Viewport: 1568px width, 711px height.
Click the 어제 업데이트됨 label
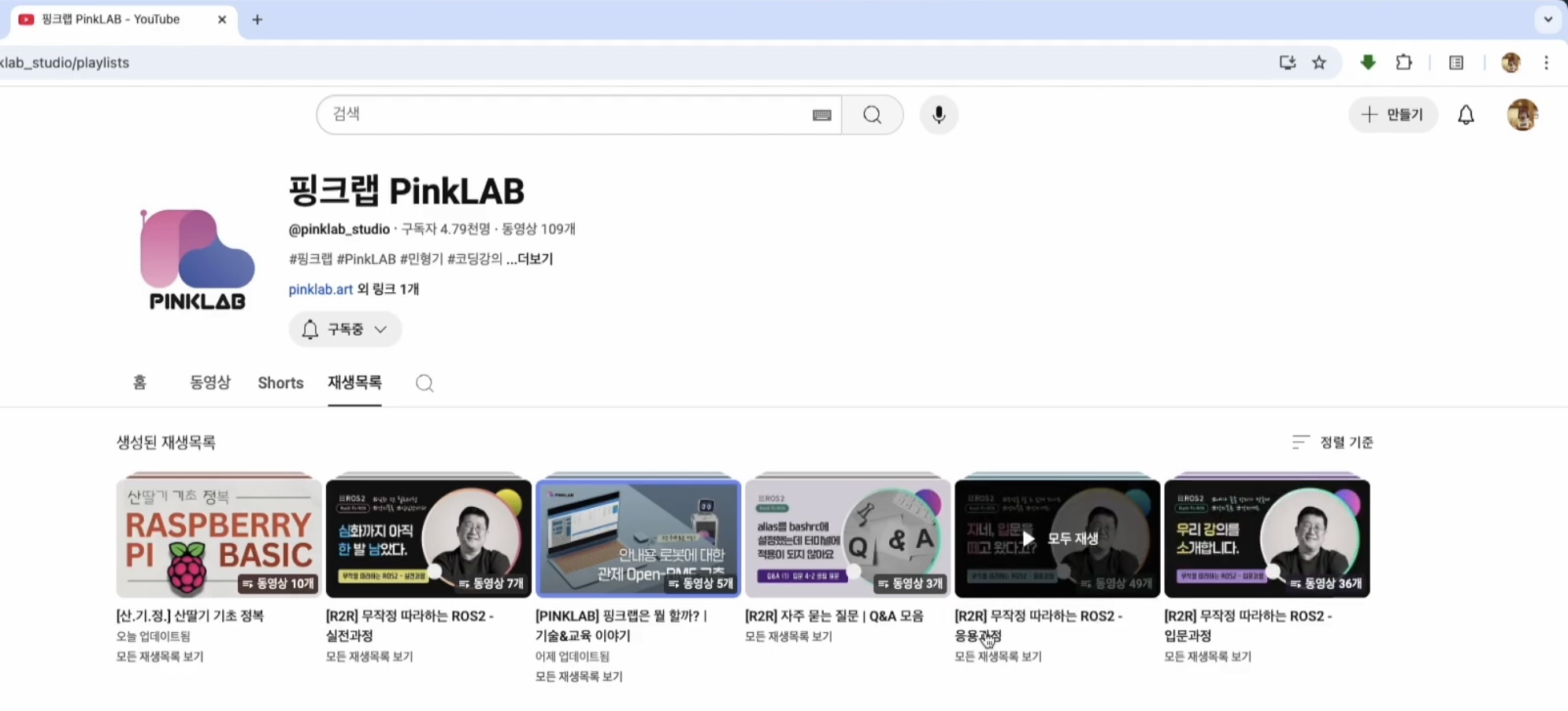click(573, 657)
